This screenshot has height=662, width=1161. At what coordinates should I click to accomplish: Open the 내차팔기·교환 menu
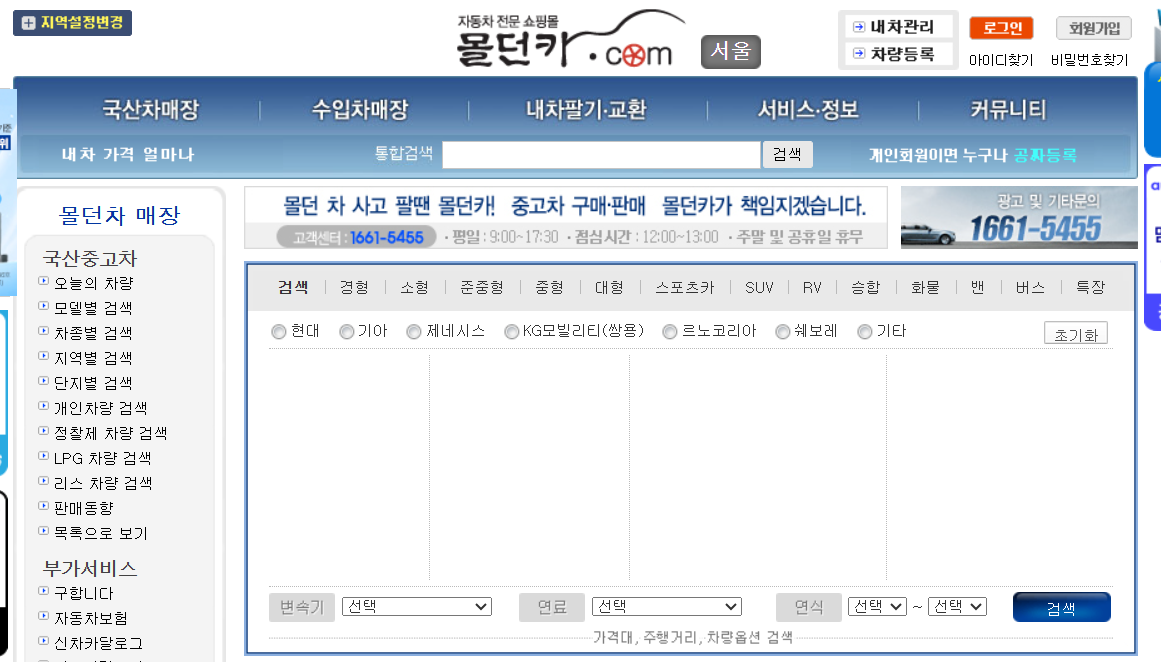586,110
